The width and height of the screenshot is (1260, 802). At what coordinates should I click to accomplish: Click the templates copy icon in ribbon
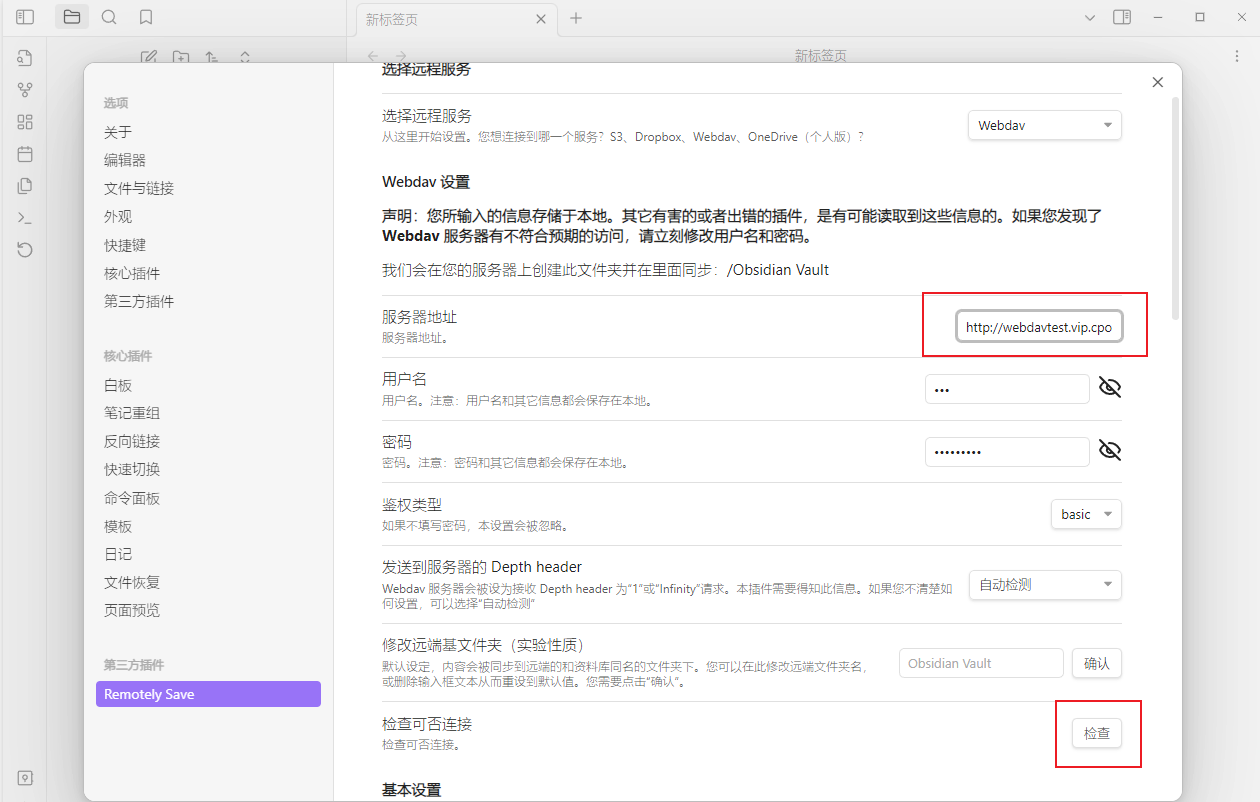coord(25,186)
